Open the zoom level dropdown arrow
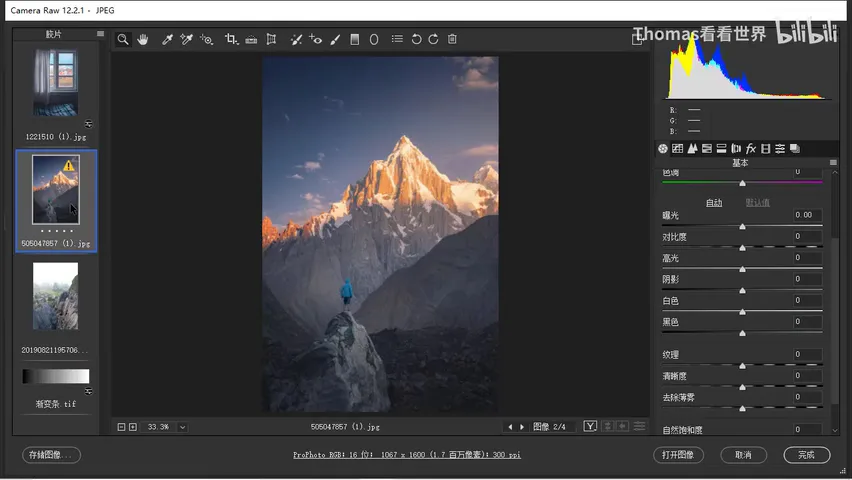 click(183, 427)
